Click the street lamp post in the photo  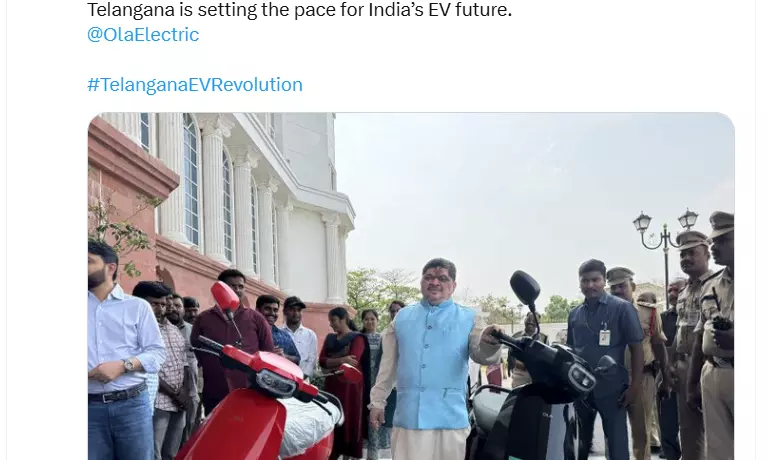(x=665, y=254)
